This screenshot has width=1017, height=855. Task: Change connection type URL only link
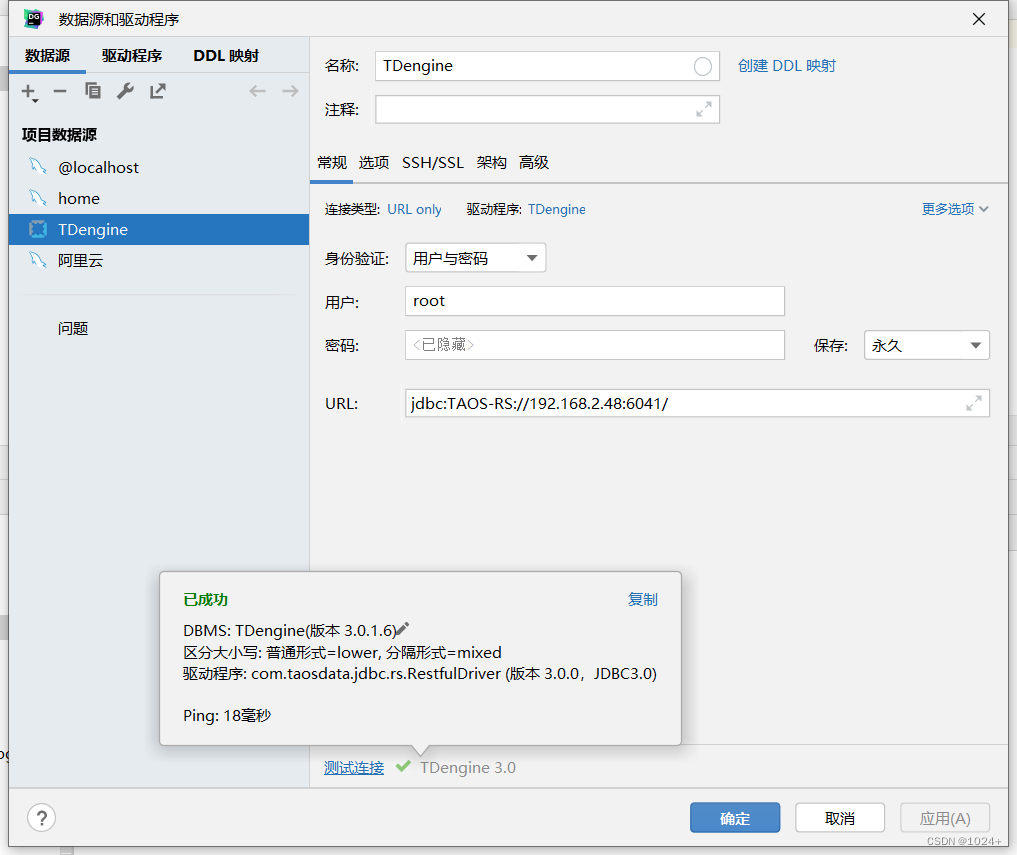pyautogui.click(x=414, y=210)
